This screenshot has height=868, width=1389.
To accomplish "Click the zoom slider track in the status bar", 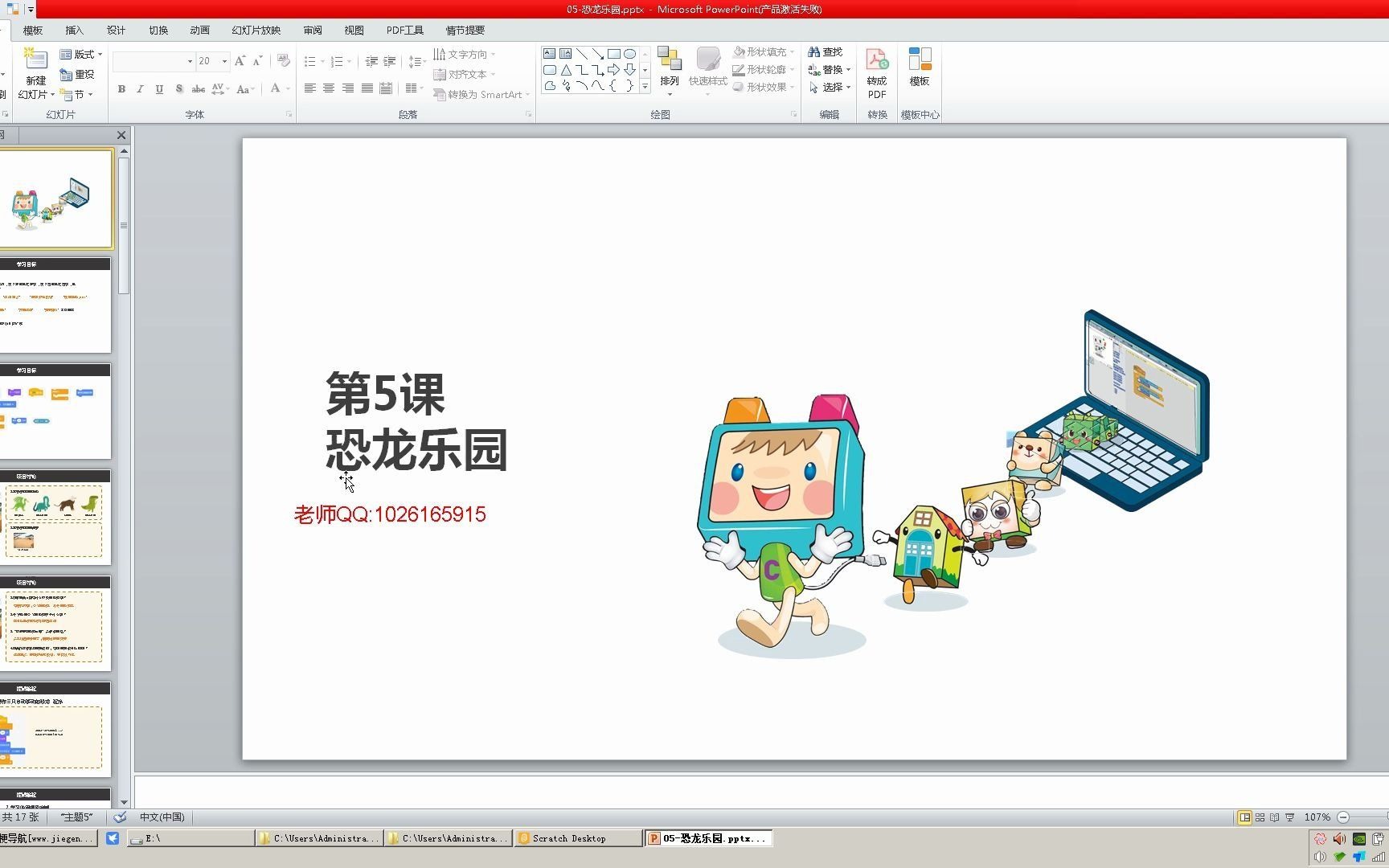I will tap(1370, 817).
